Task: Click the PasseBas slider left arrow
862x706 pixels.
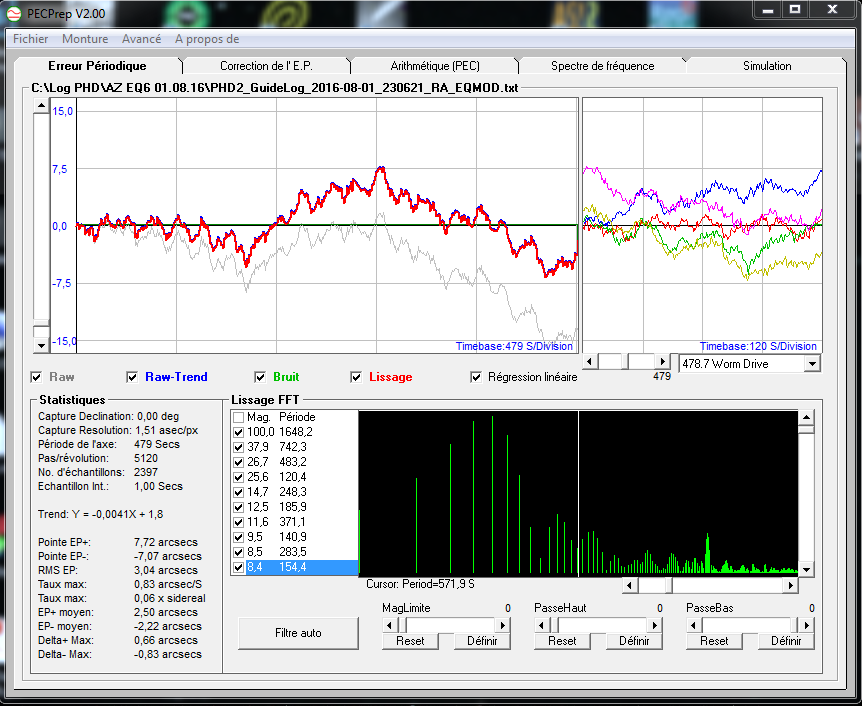Action: tap(694, 625)
